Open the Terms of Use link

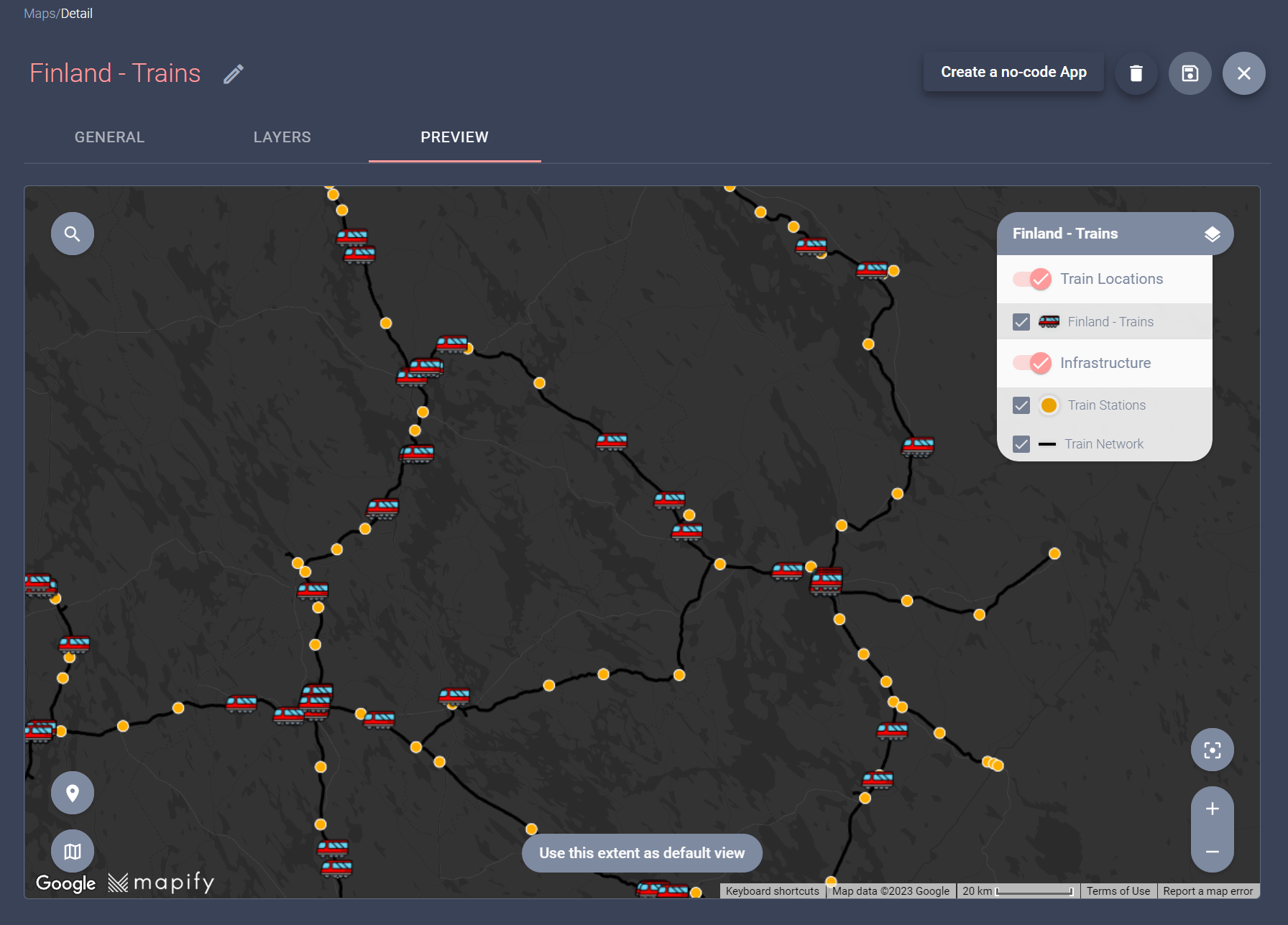(1118, 891)
